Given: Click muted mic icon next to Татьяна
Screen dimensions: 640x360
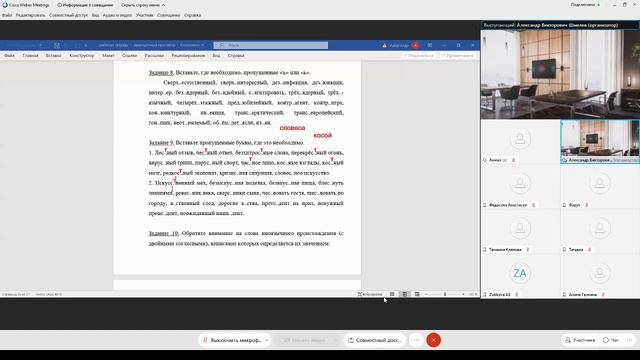Looking at the screenshot, I should 589,249.
